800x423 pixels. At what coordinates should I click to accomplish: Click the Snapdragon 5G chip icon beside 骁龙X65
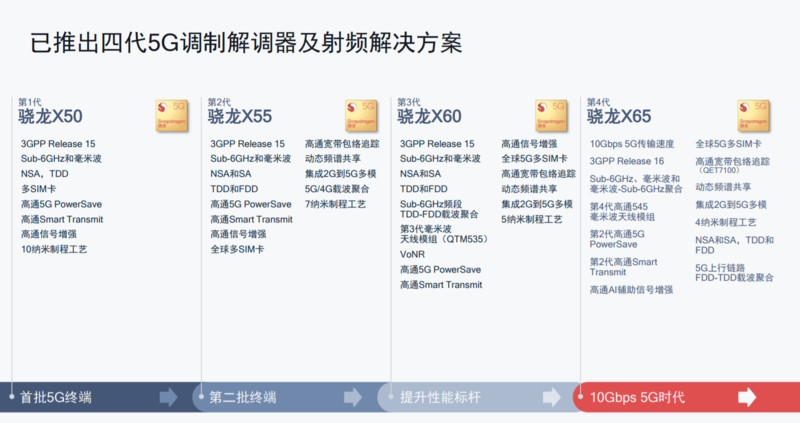pos(754,116)
